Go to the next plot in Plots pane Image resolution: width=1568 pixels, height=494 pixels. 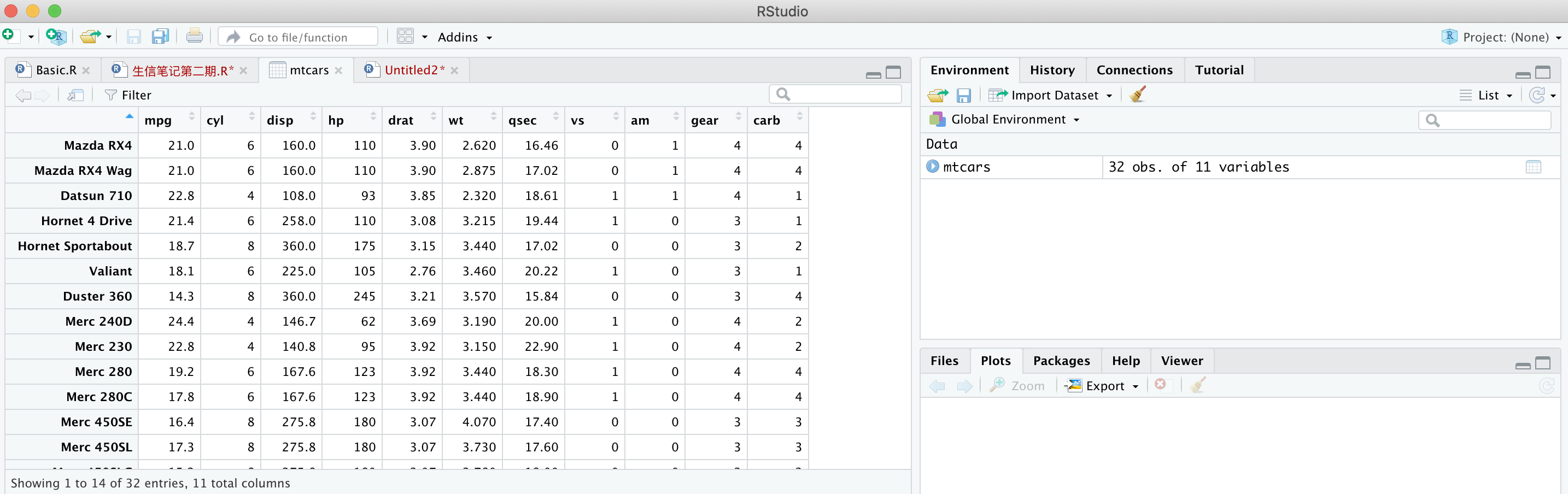965,386
